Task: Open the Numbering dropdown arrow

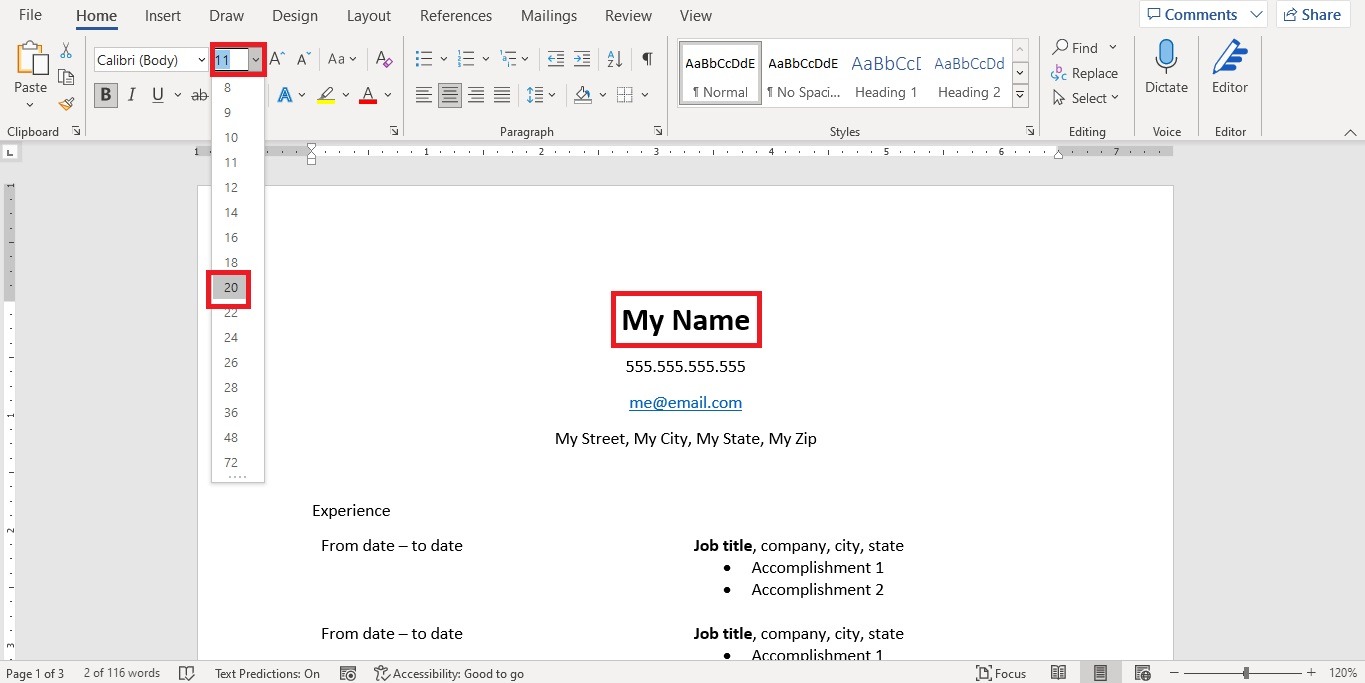Action: click(486, 59)
